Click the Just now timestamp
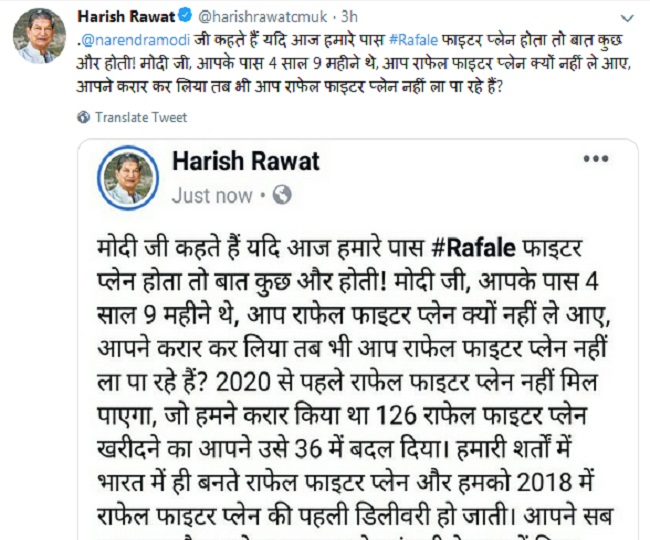 pos(212,195)
